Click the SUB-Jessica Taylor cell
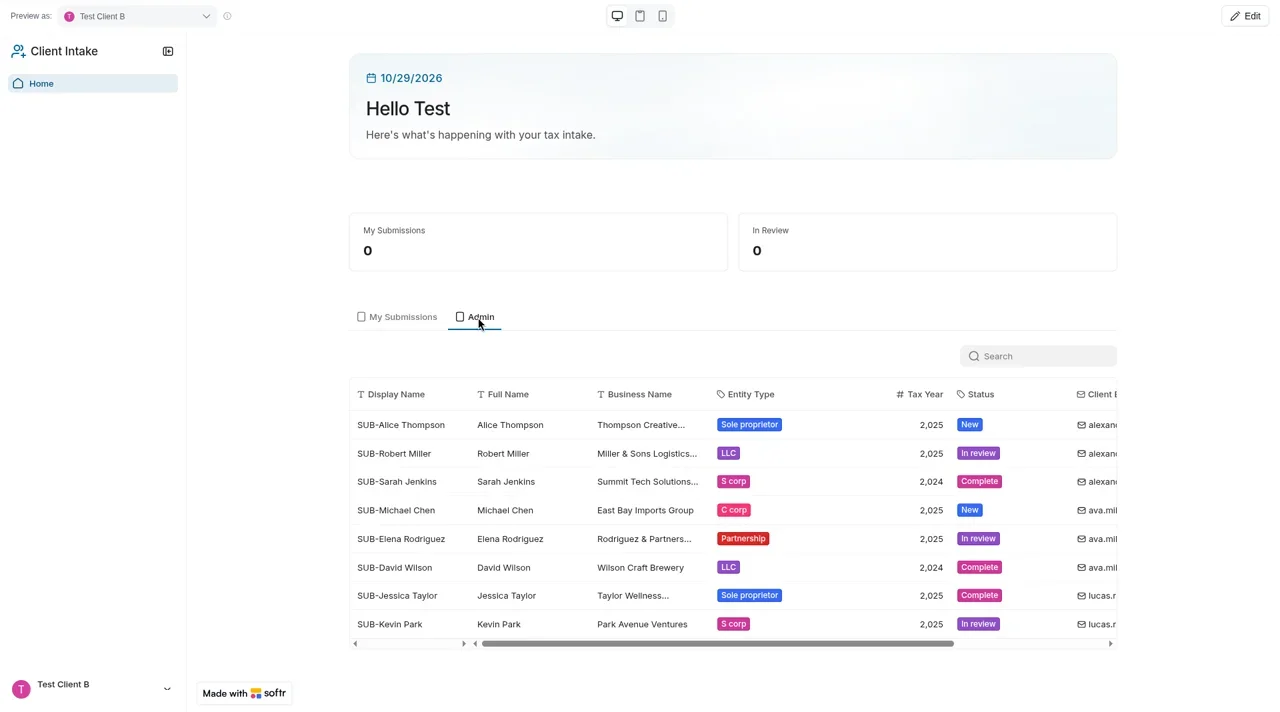This screenshot has height=712, width=1280. 397,596
